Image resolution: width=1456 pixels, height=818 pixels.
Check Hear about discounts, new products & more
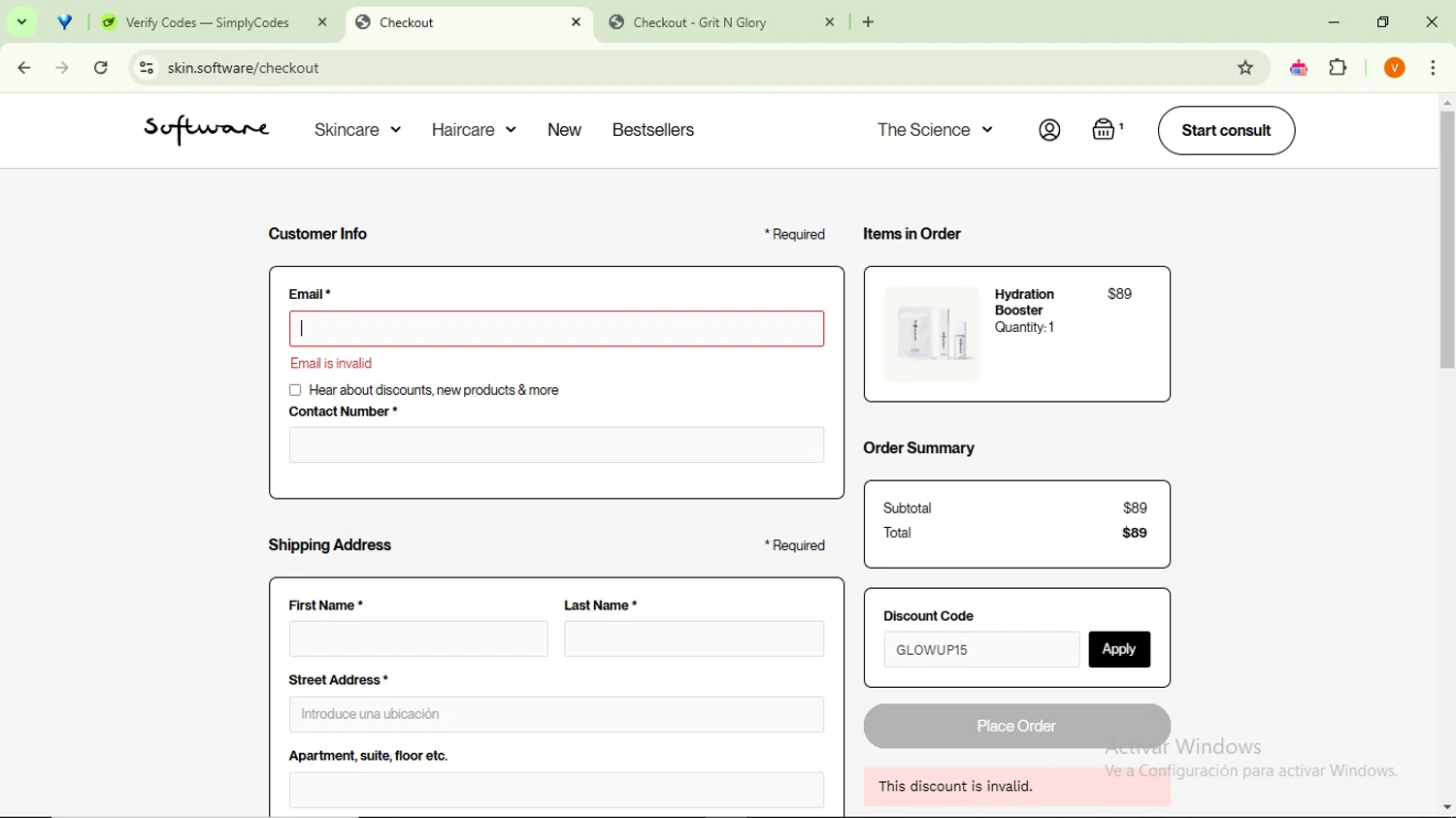[295, 390]
